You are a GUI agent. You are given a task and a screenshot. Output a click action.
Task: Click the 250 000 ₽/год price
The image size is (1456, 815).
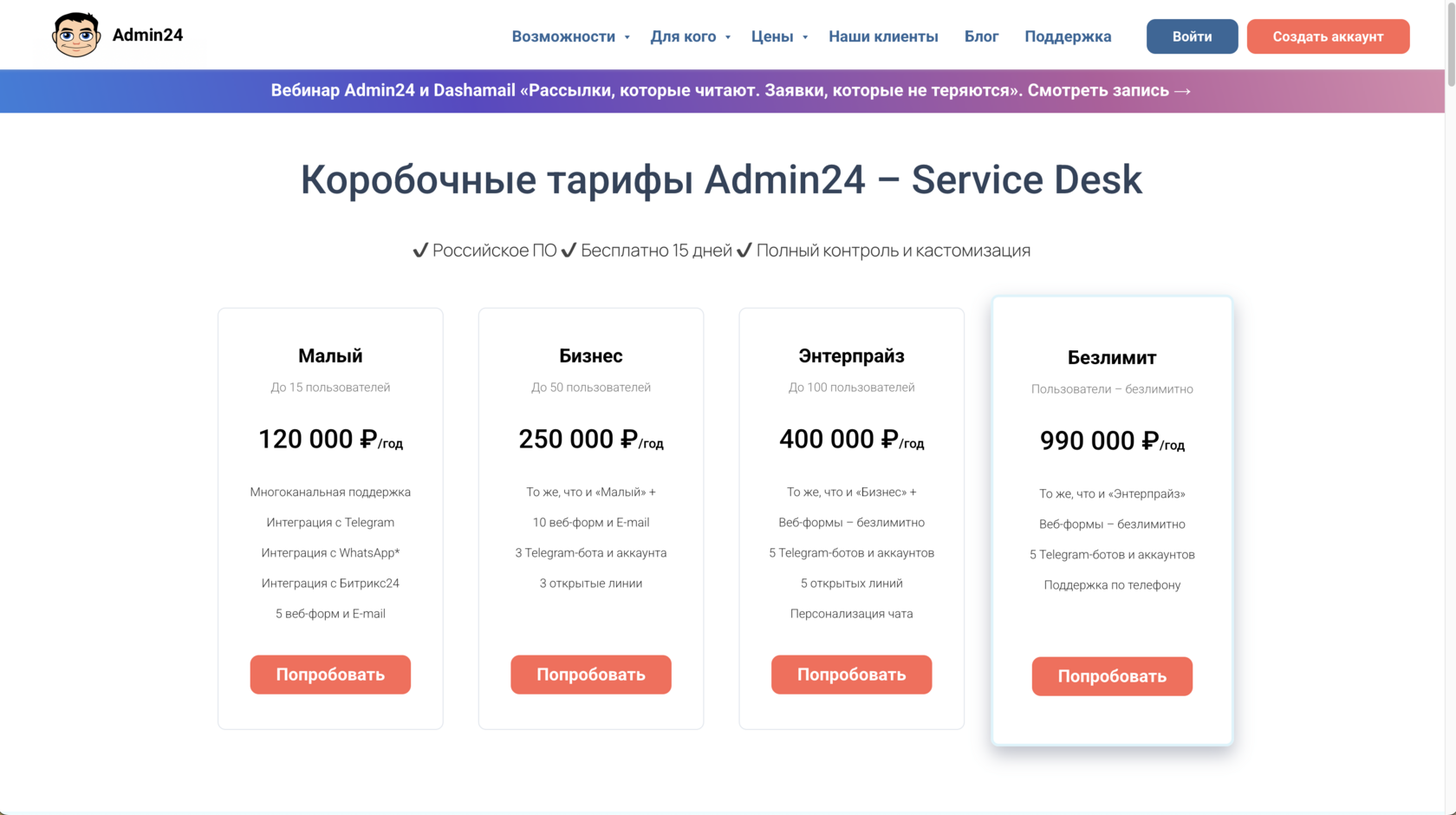(591, 440)
